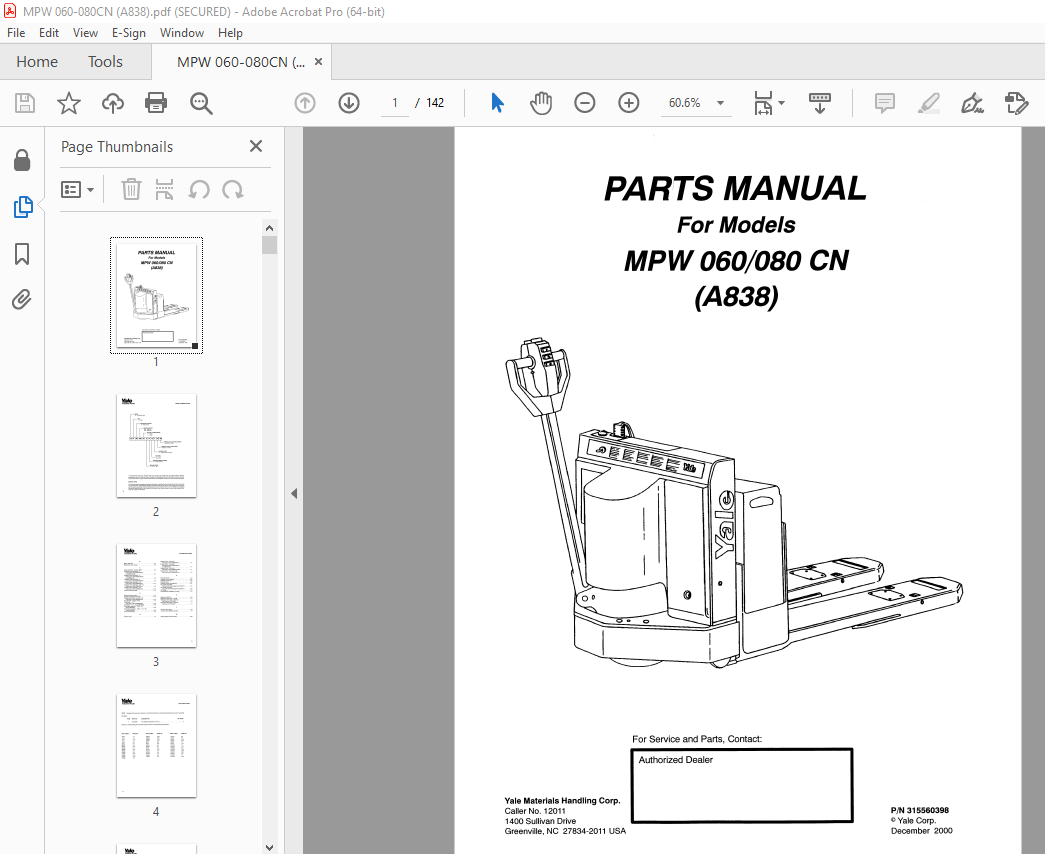The width and height of the screenshot is (1045, 854).
Task: Open the Attachments paperclip panel
Action: pyautogui.click(x=21, y=300)
